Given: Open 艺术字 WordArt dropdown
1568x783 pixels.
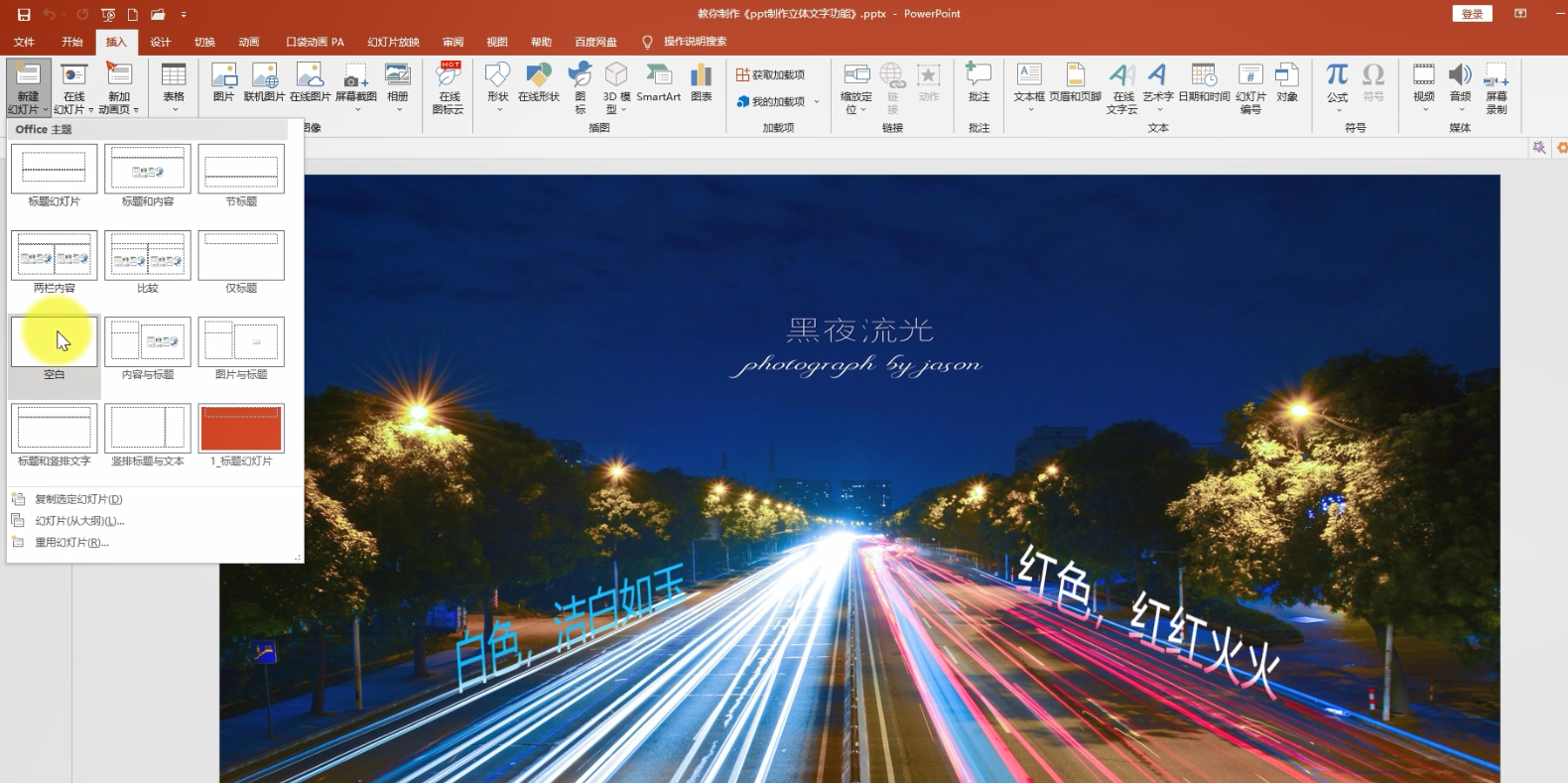Looking at the screenshot, I should pyautogui.click(x=1158, y=87).
